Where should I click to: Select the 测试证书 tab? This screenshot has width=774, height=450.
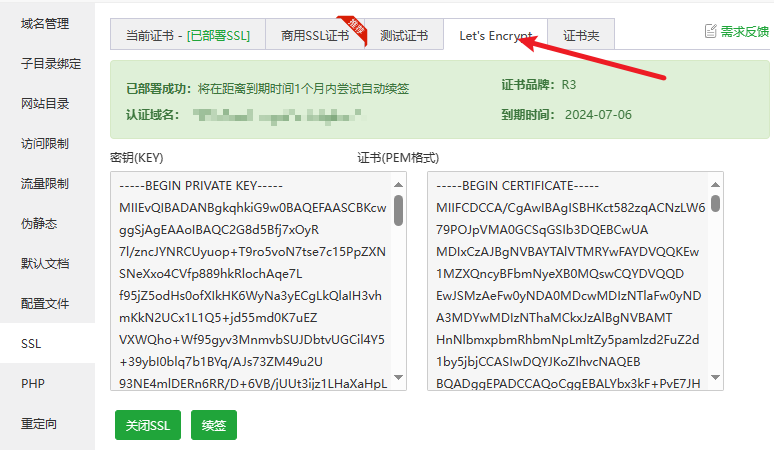click(x=404, y=36)
